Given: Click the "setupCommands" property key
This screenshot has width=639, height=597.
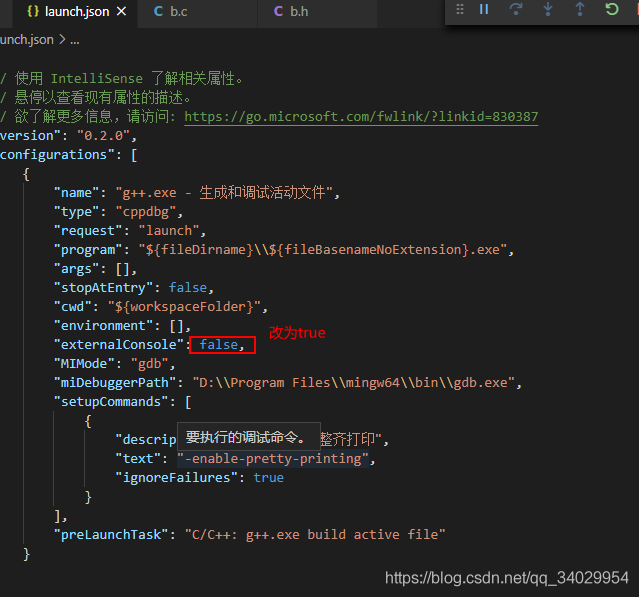Looking at the screenshot, I should pyautogui.click(x=111, y=402).
